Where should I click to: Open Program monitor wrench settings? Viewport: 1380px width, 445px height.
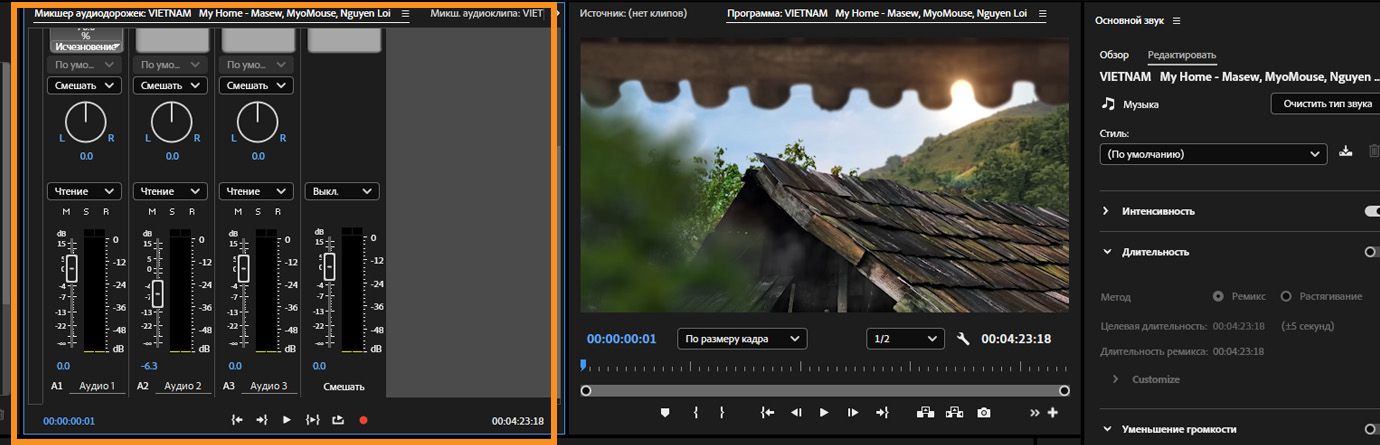pos(963,339)
